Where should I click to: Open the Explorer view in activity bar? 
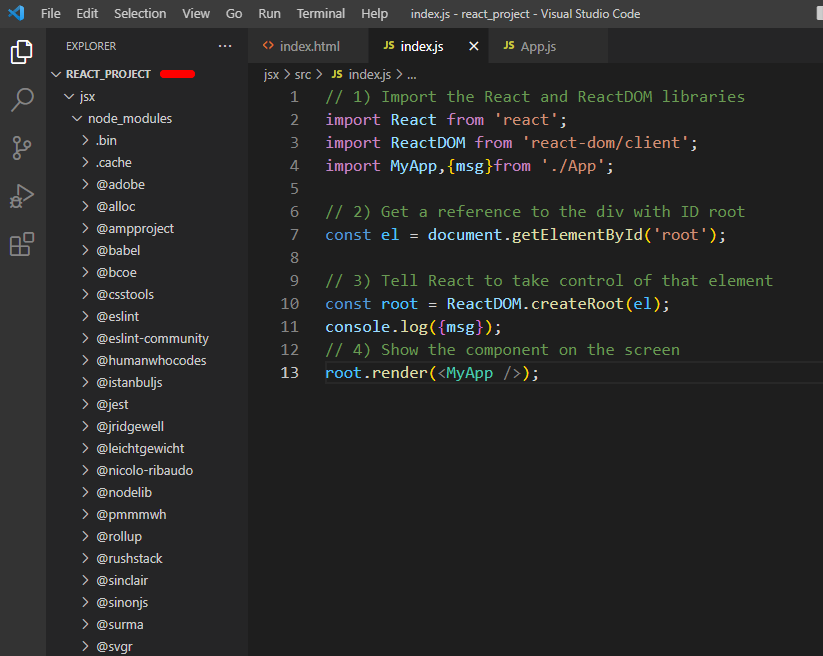pos(22,52)
